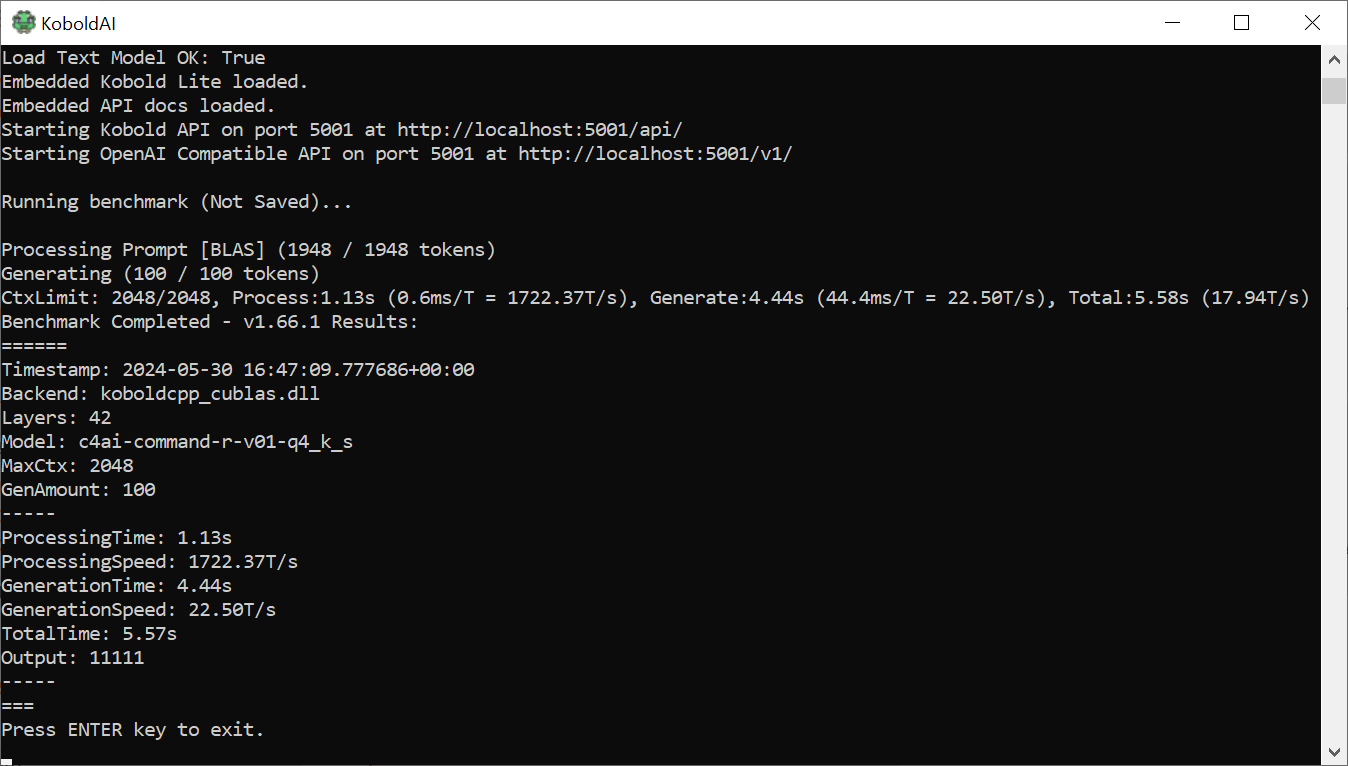The height and width of the screenshot is (766, 1348).
Task: Click the 'Output: 11111' line
Action: pyautogui.click(x=73, y=658)
